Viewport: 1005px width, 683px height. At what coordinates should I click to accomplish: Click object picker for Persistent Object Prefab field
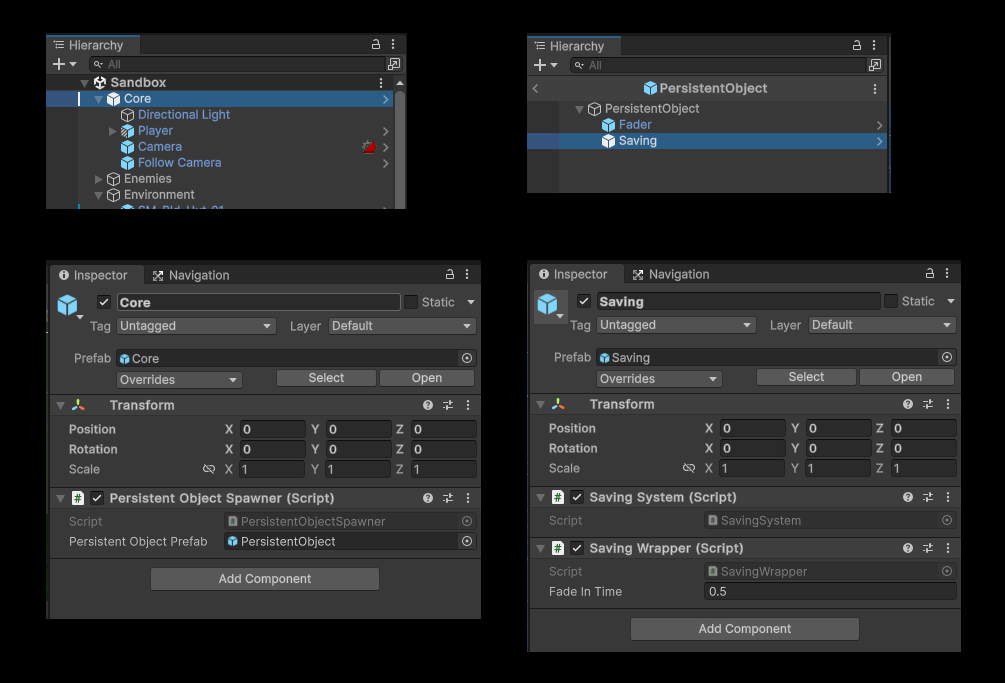coord(467,541)
